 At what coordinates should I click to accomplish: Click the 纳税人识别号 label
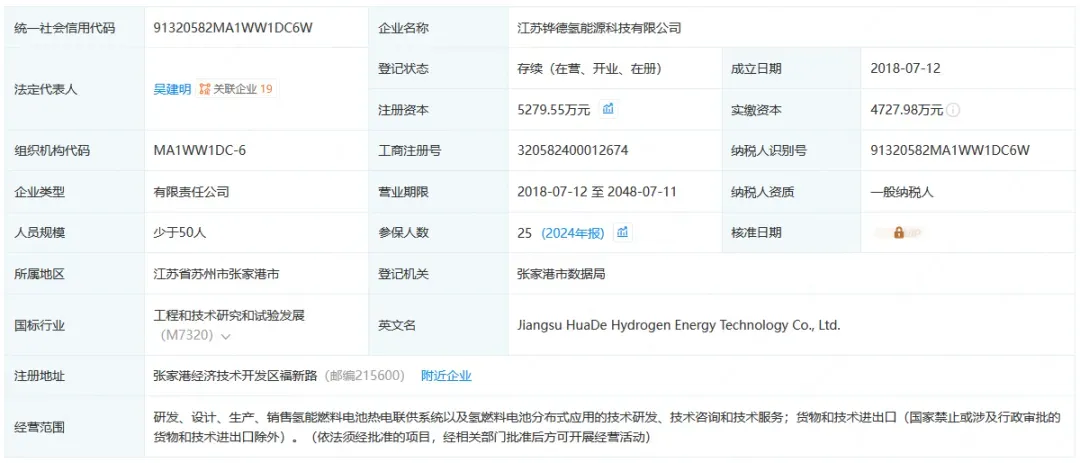pyautogui.click(x=769, y=150)
